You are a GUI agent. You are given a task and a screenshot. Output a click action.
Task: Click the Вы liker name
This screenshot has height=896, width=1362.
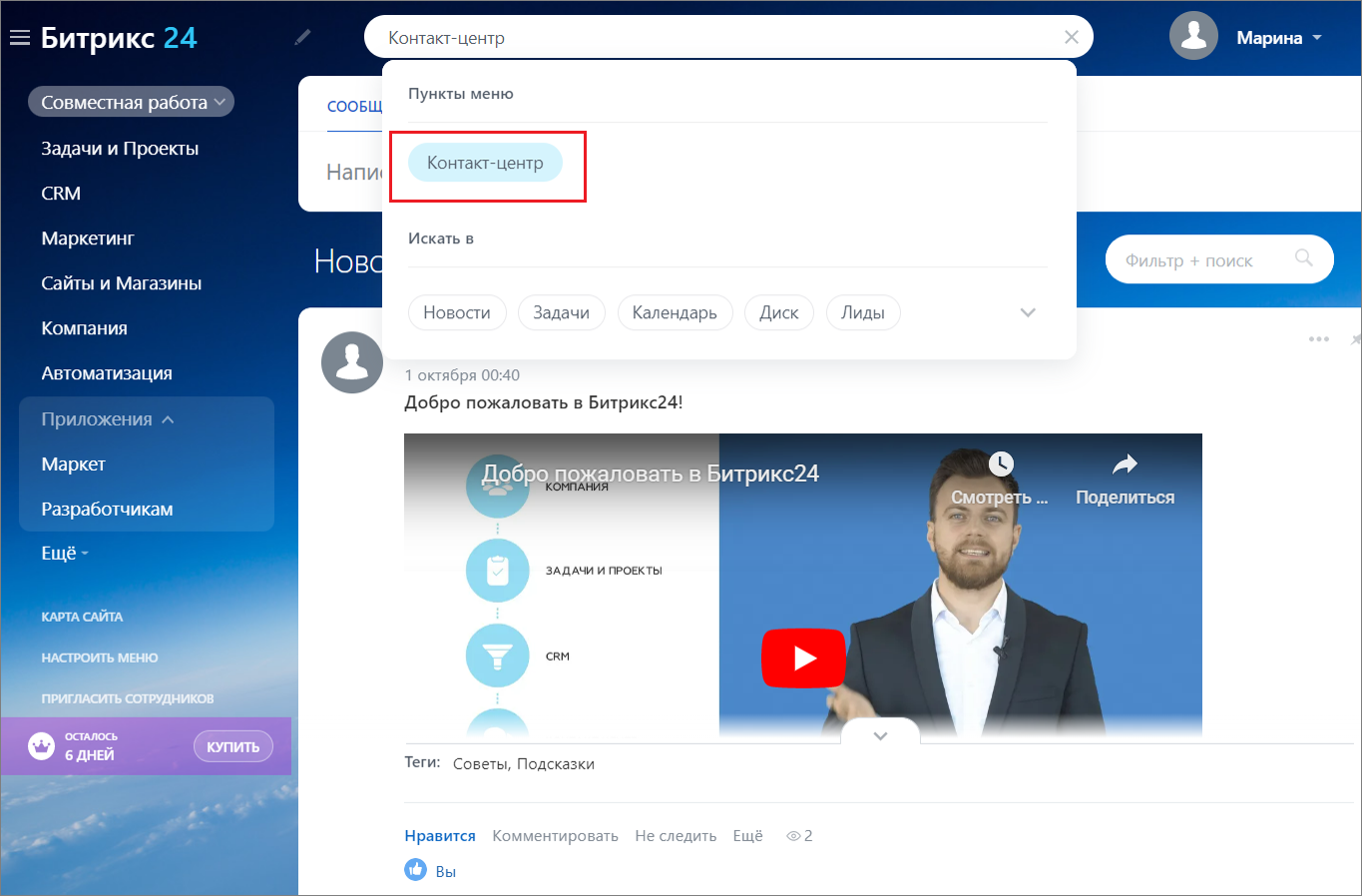click(446, 871)
